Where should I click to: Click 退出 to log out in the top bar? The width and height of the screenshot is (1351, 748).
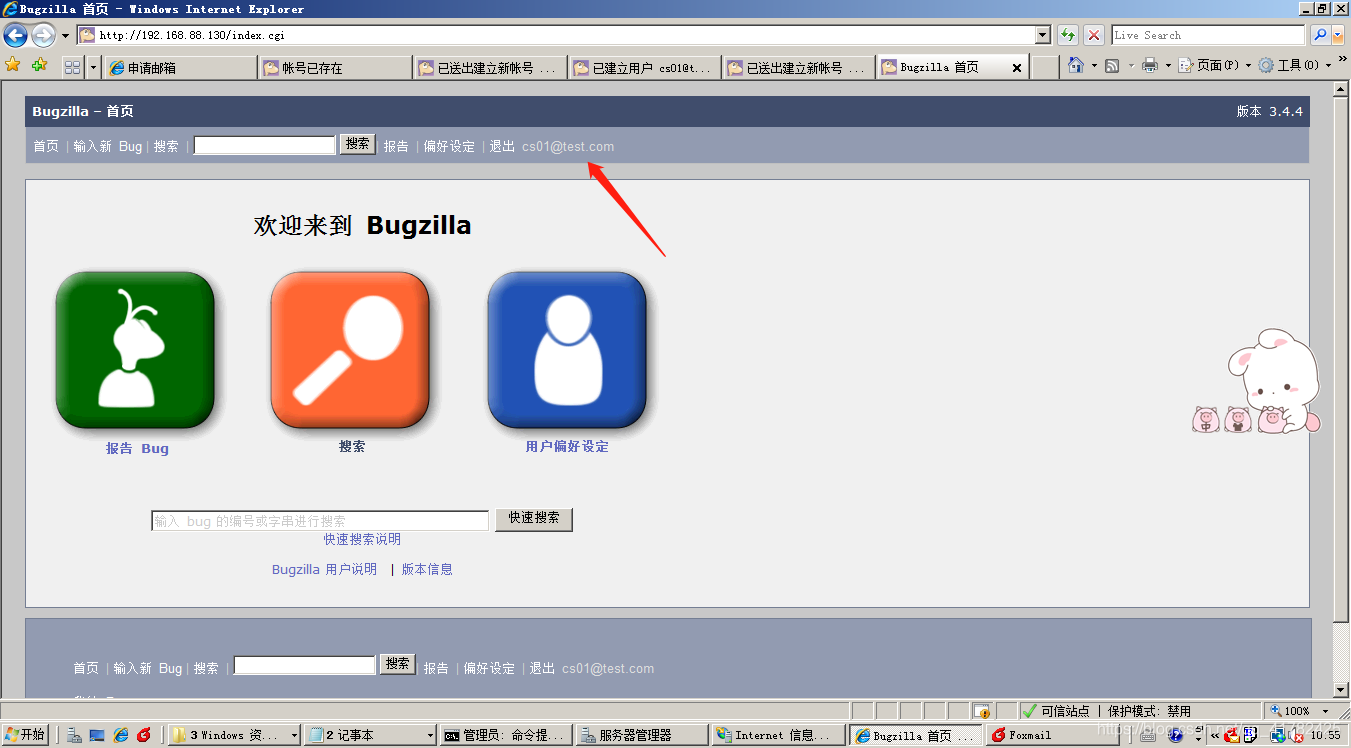[x=502, y=146]
